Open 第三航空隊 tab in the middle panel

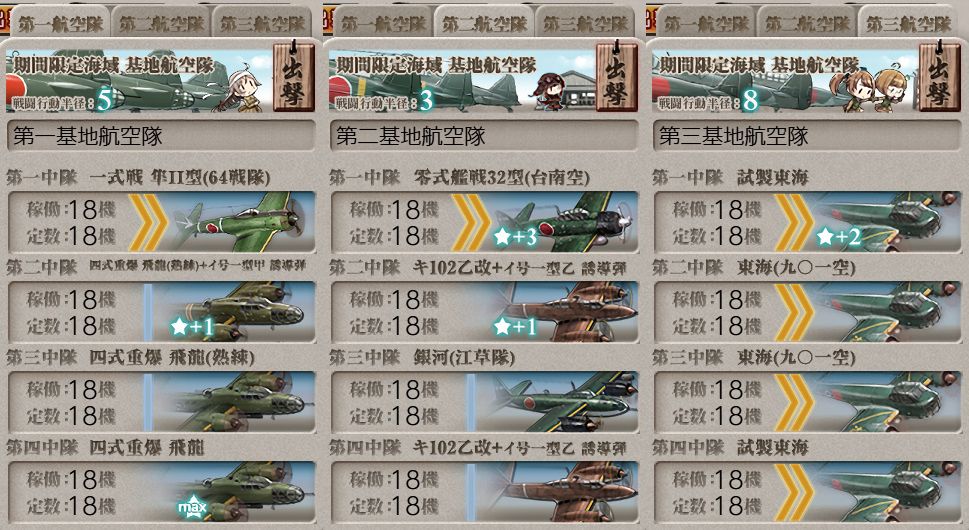[585, 23]
